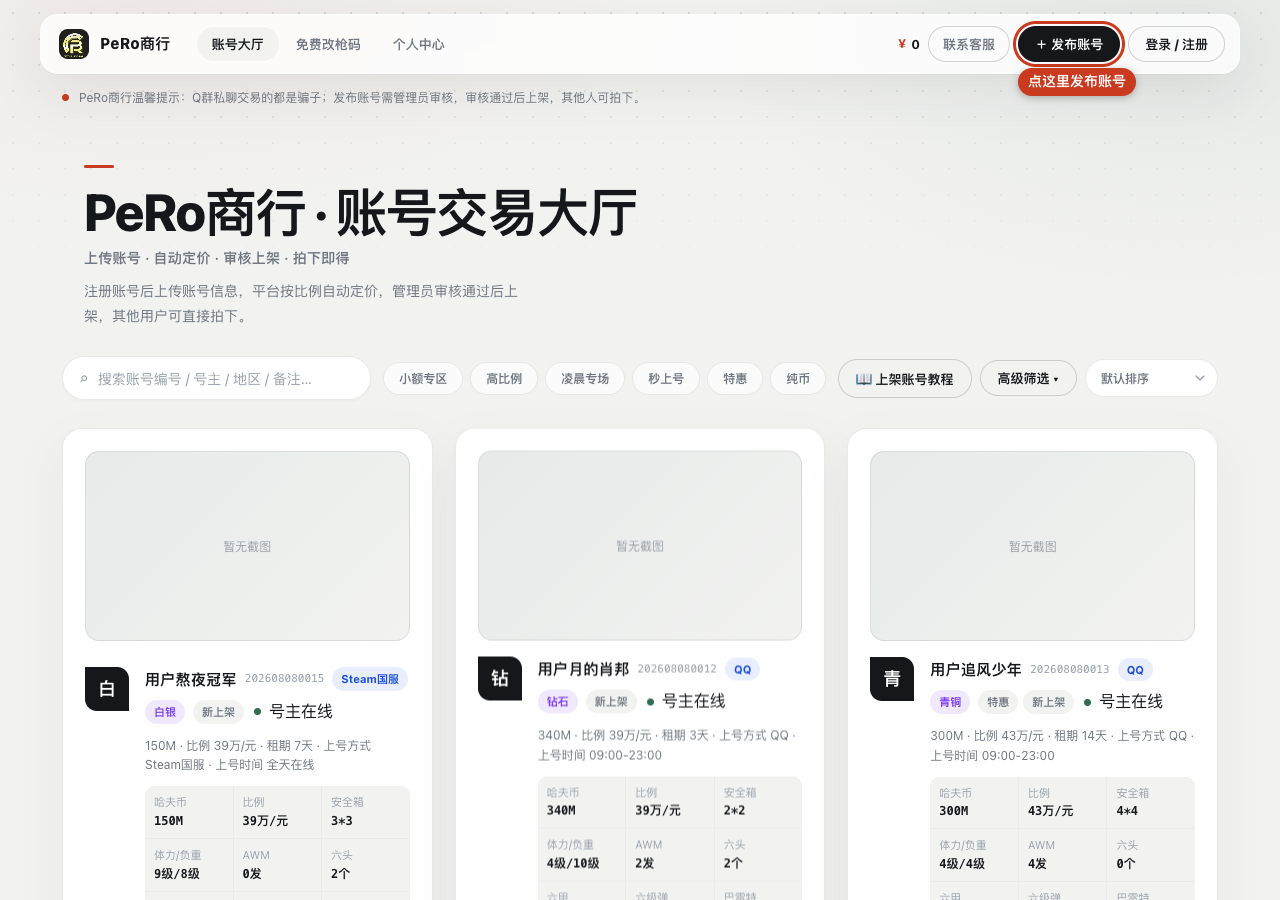Screen dimensions: 1280x900
Task: Open the 默认排序 sort dropdown
Action: (1152, 378)
